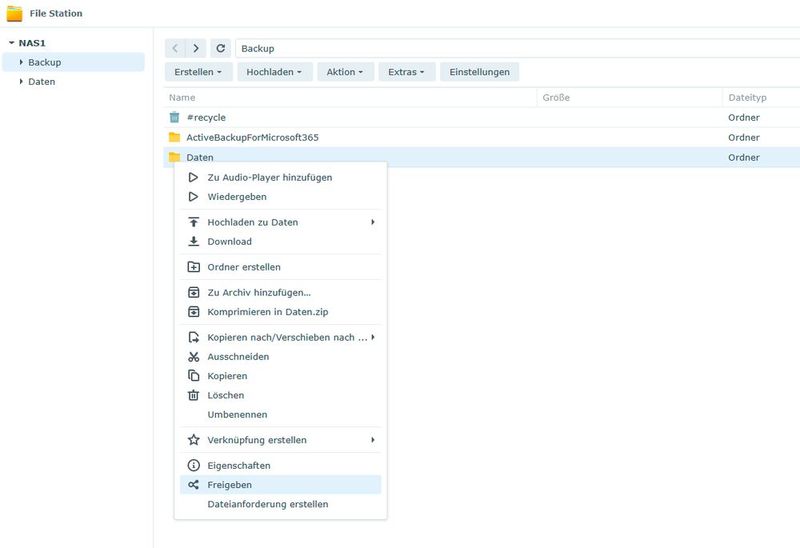Expand the Backup tree node arrow
Viewport: 800px width, 548px height.
21,62
